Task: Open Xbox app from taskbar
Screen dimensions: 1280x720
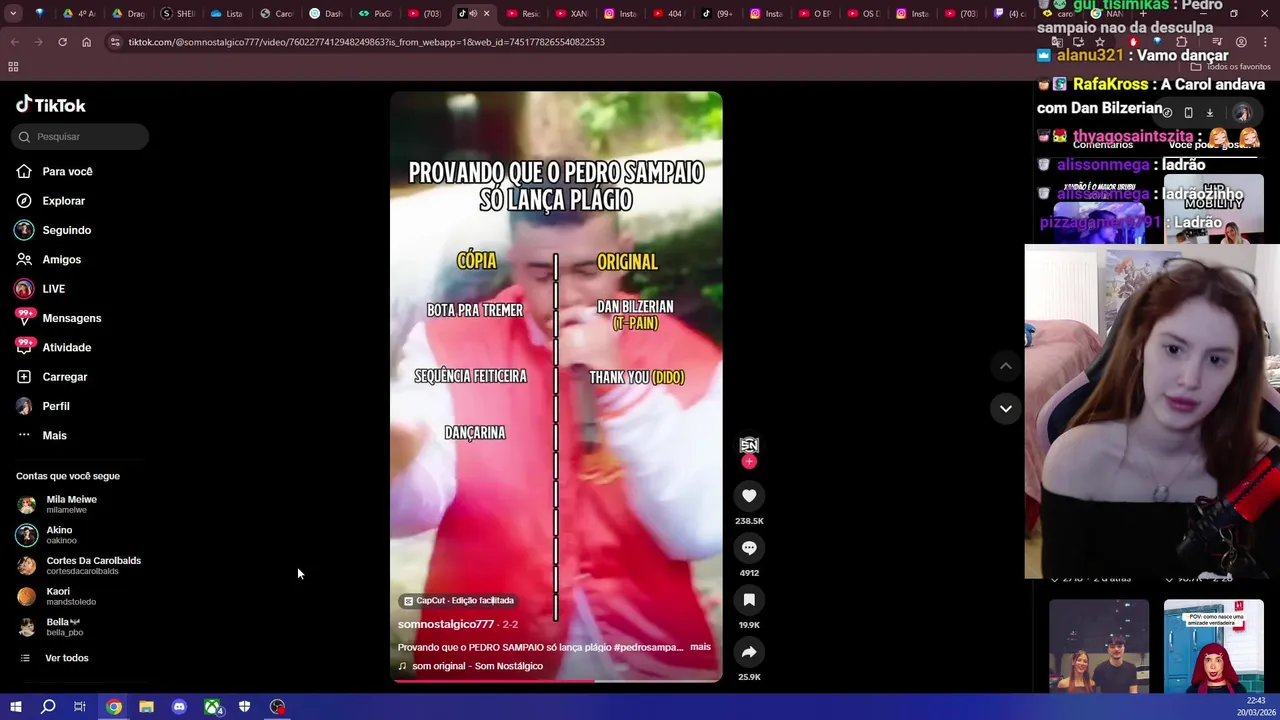Action: coord(213,707)
